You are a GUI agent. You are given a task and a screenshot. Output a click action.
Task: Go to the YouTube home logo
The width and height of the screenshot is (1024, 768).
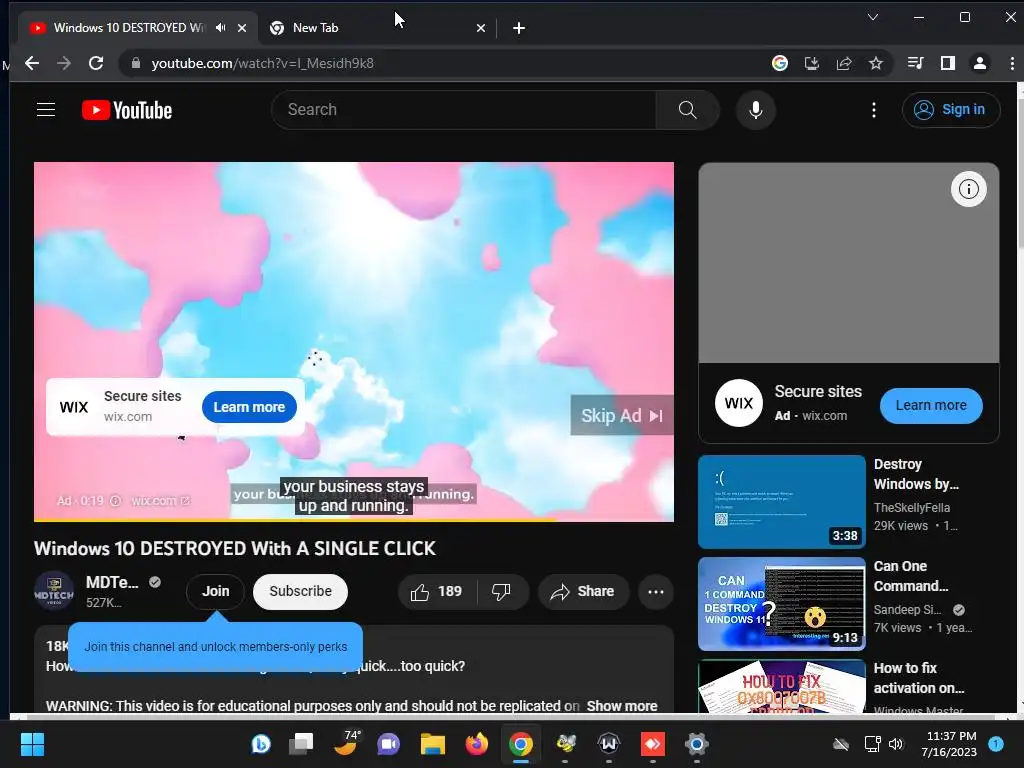[127, 110]
